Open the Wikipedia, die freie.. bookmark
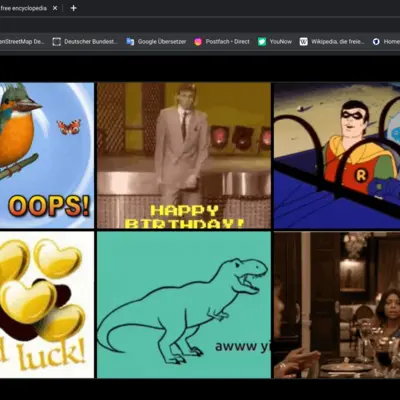400x400 pixels. coord(332,42)
